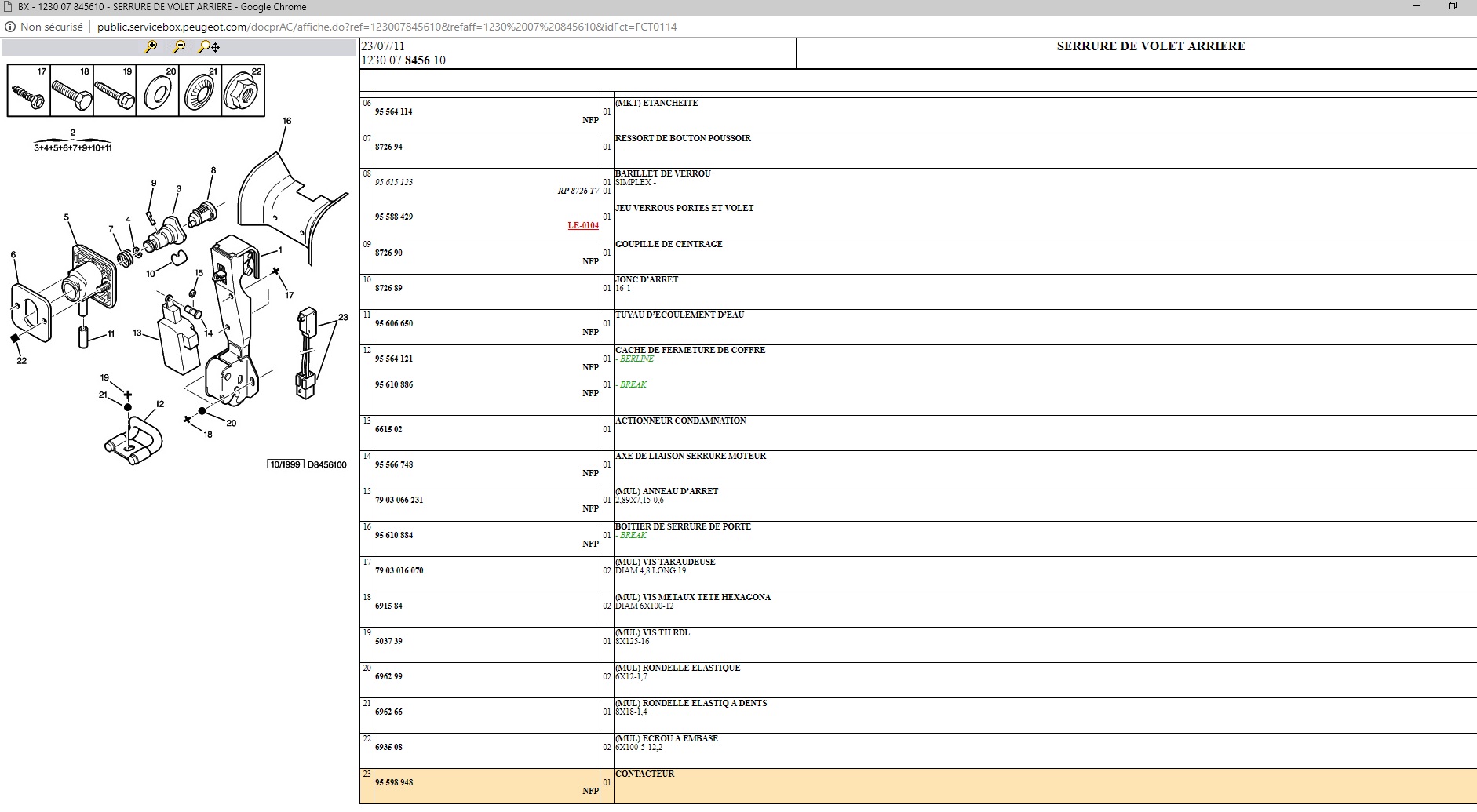The image size is (1477, 812).
Task: Click part 12 striker in diagram
Action: [134, 441]
